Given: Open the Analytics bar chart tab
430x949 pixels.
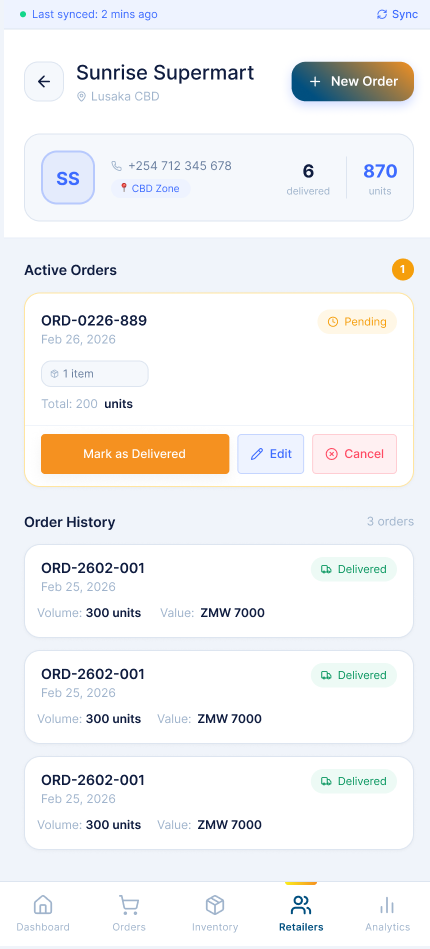Looking at the screenshot, I should pos(388,913).
